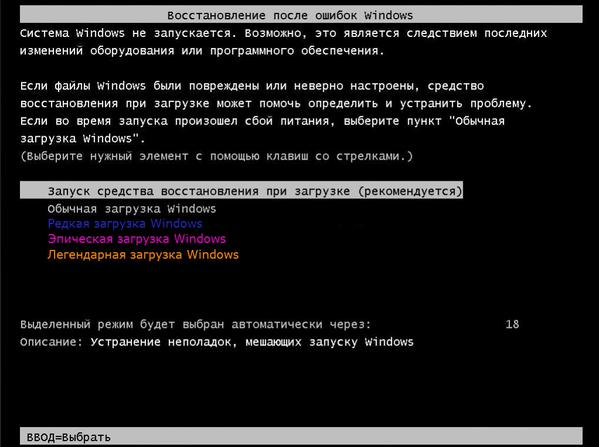The height and width of the screenshot is (447, 599).
Task: Click the line Если во время запуска произошел сбой
Action: (x=262, y=121)
